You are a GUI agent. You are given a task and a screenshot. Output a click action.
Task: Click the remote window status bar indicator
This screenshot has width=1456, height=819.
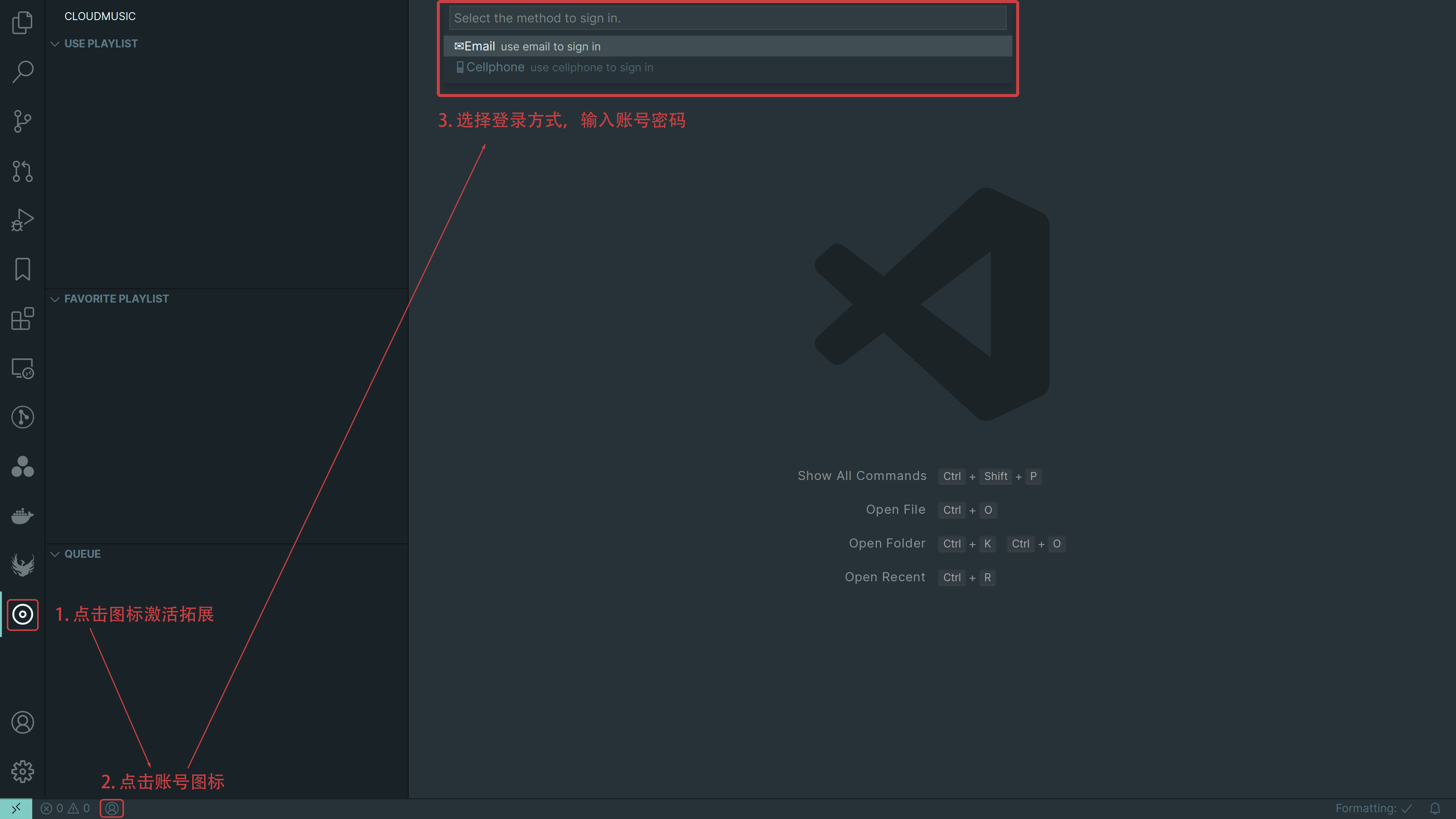16,808
